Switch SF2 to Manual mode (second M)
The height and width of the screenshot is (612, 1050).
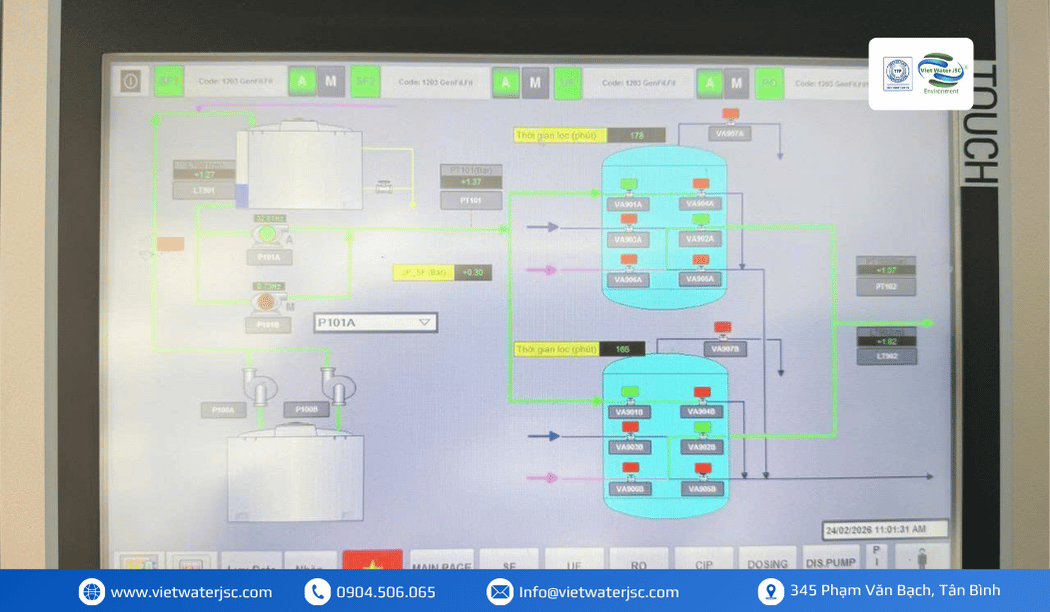[x=534, y=83]
